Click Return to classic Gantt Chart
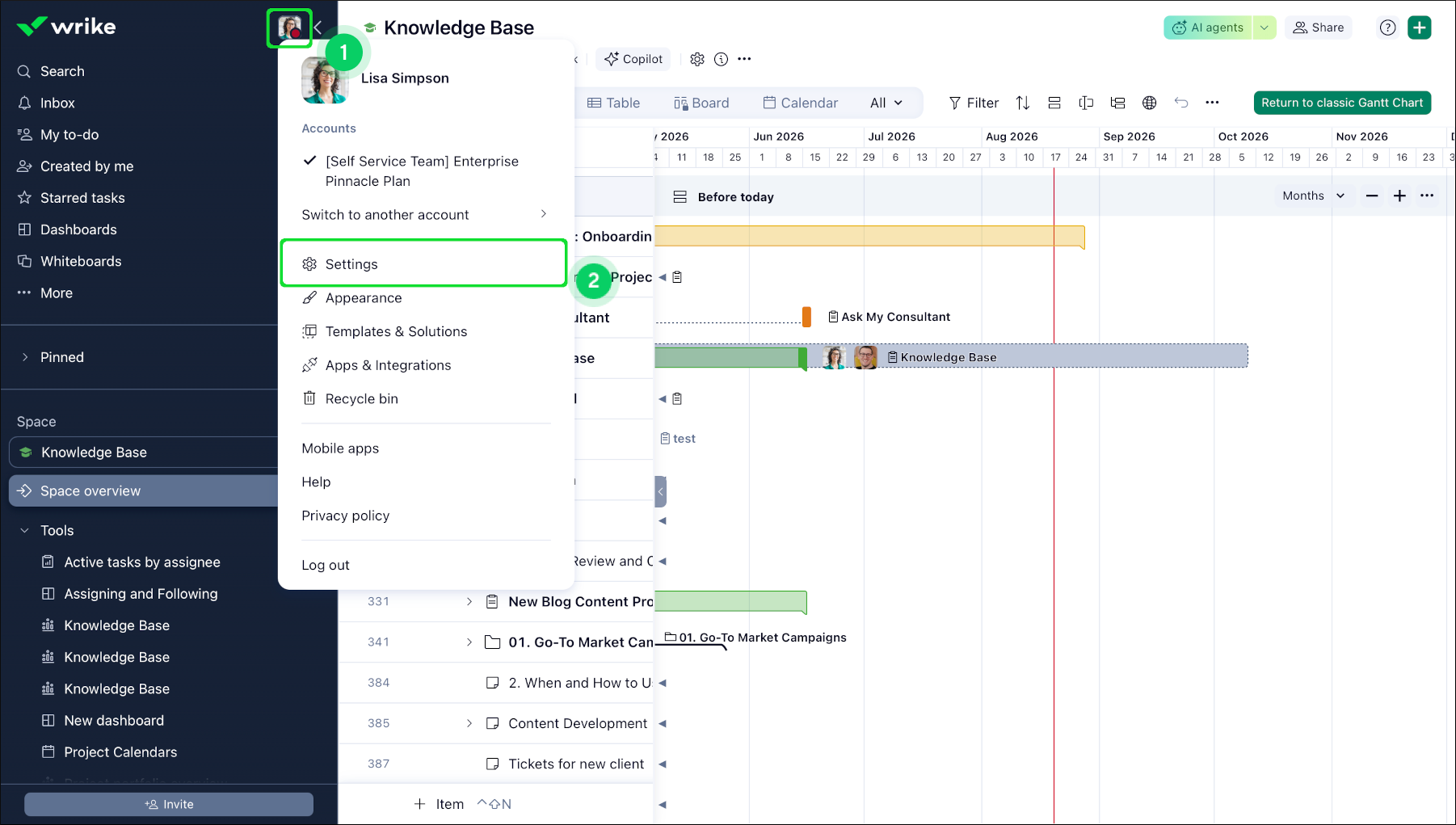The image size is (1456, 825). pyautogui.click(x=1342, y=103)
